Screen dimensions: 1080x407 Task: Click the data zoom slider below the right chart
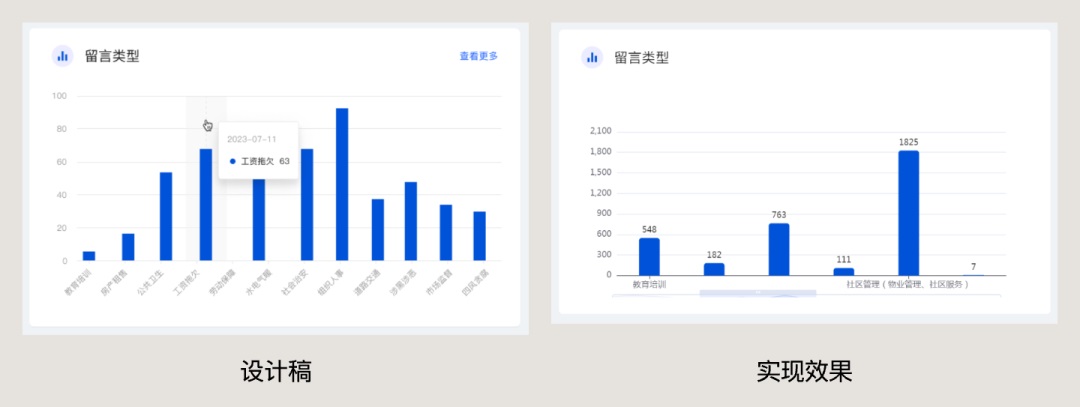(x=757, y=293)
